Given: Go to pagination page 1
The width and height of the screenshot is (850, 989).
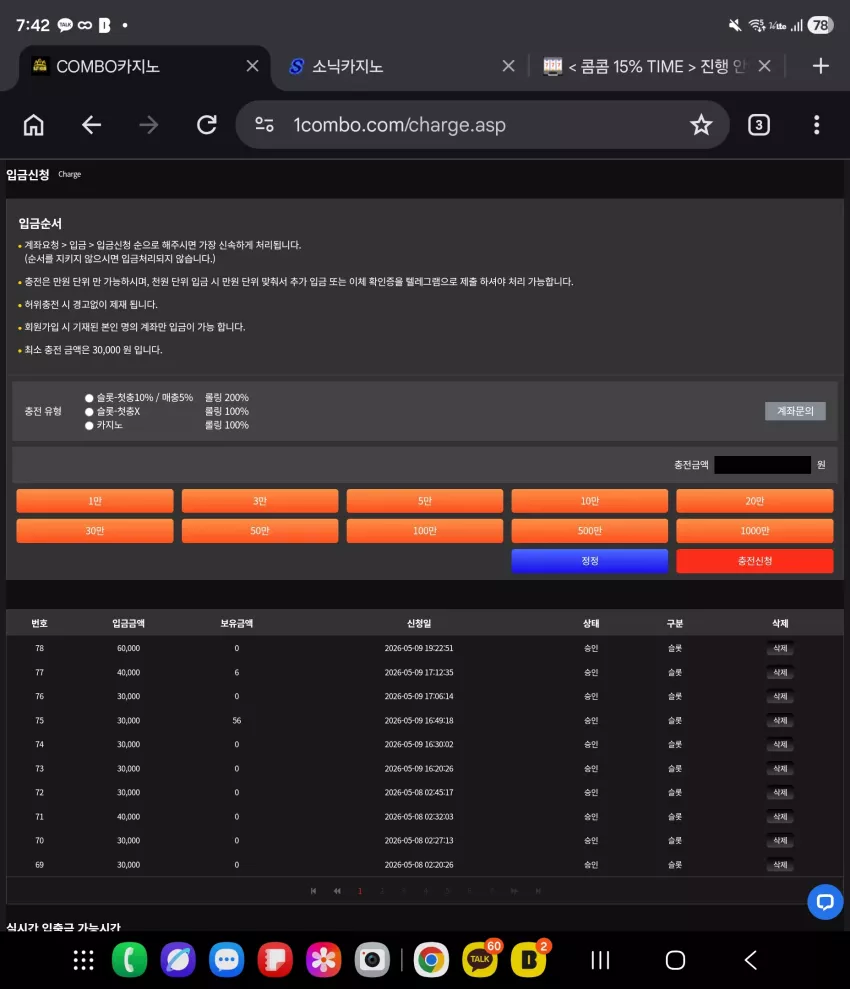Looking at the screenshot, I should (360, 891).
